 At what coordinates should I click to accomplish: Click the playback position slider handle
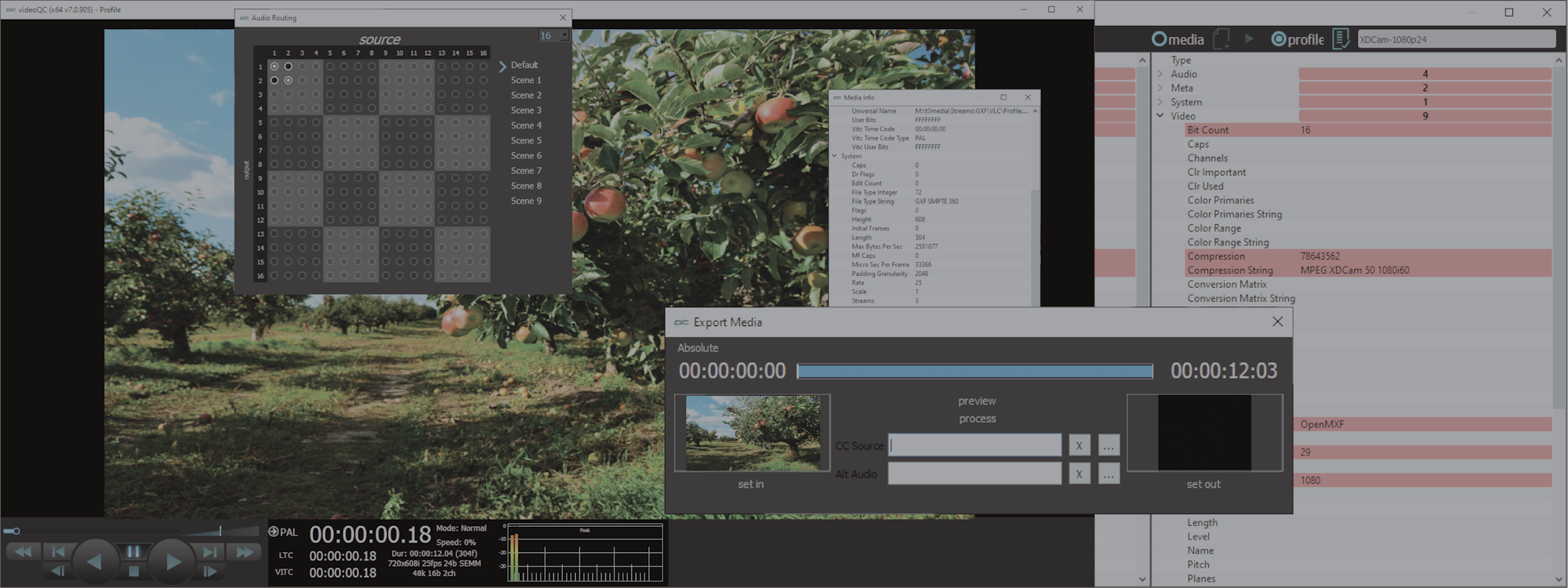16,532
